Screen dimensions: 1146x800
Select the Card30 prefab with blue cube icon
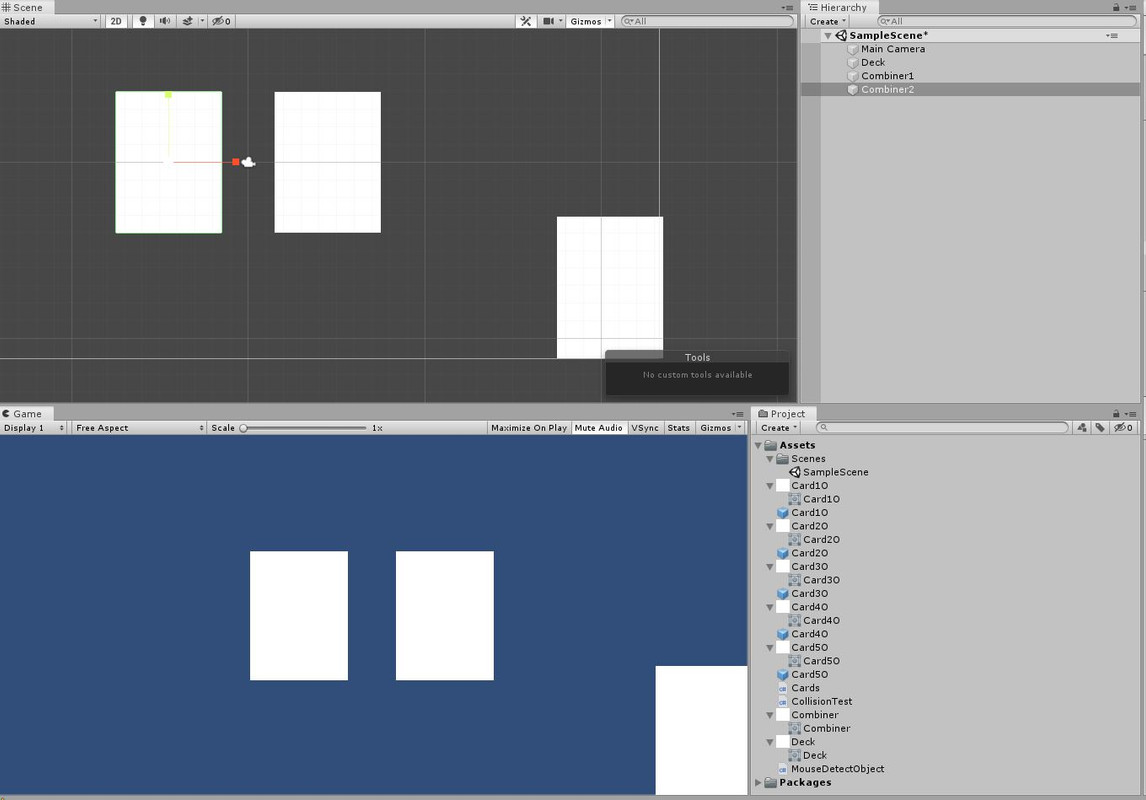(x=802, y=594)
